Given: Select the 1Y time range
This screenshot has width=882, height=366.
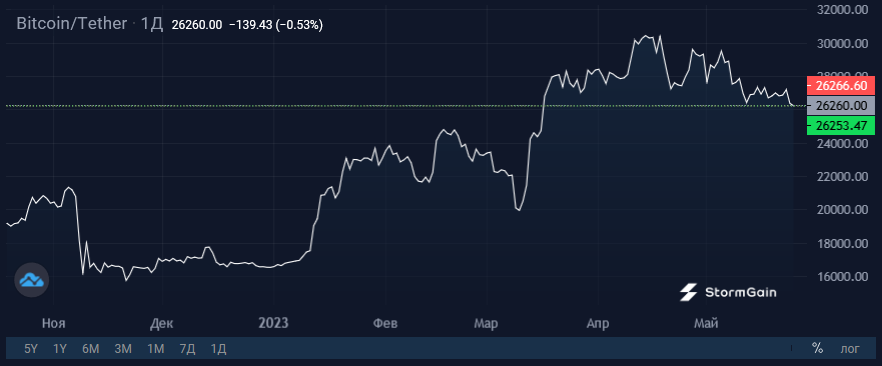Looking at the screenshot, I should point(60,349).
